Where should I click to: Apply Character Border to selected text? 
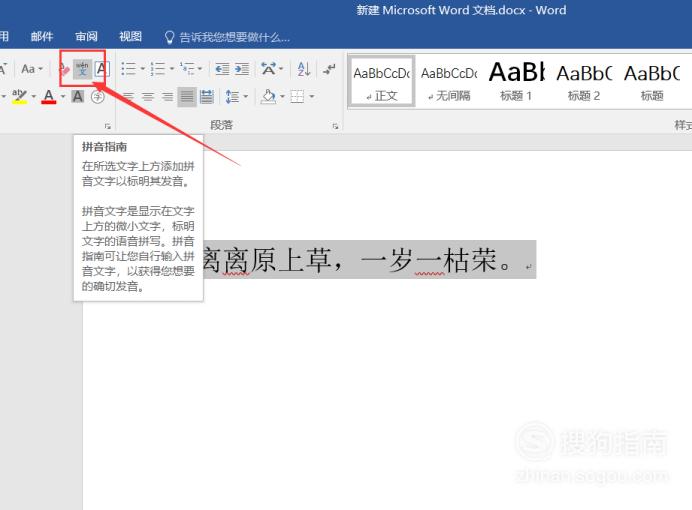(x=102, y=69)
